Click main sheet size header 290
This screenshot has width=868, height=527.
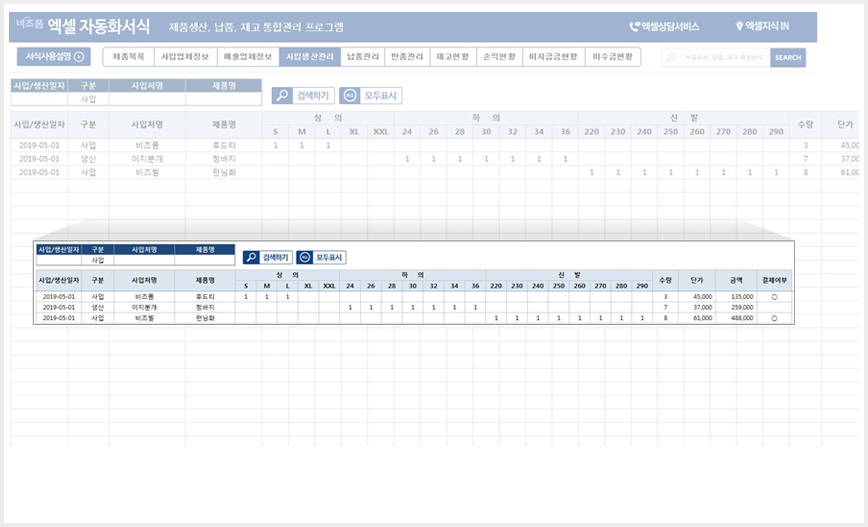pos(776,132)
